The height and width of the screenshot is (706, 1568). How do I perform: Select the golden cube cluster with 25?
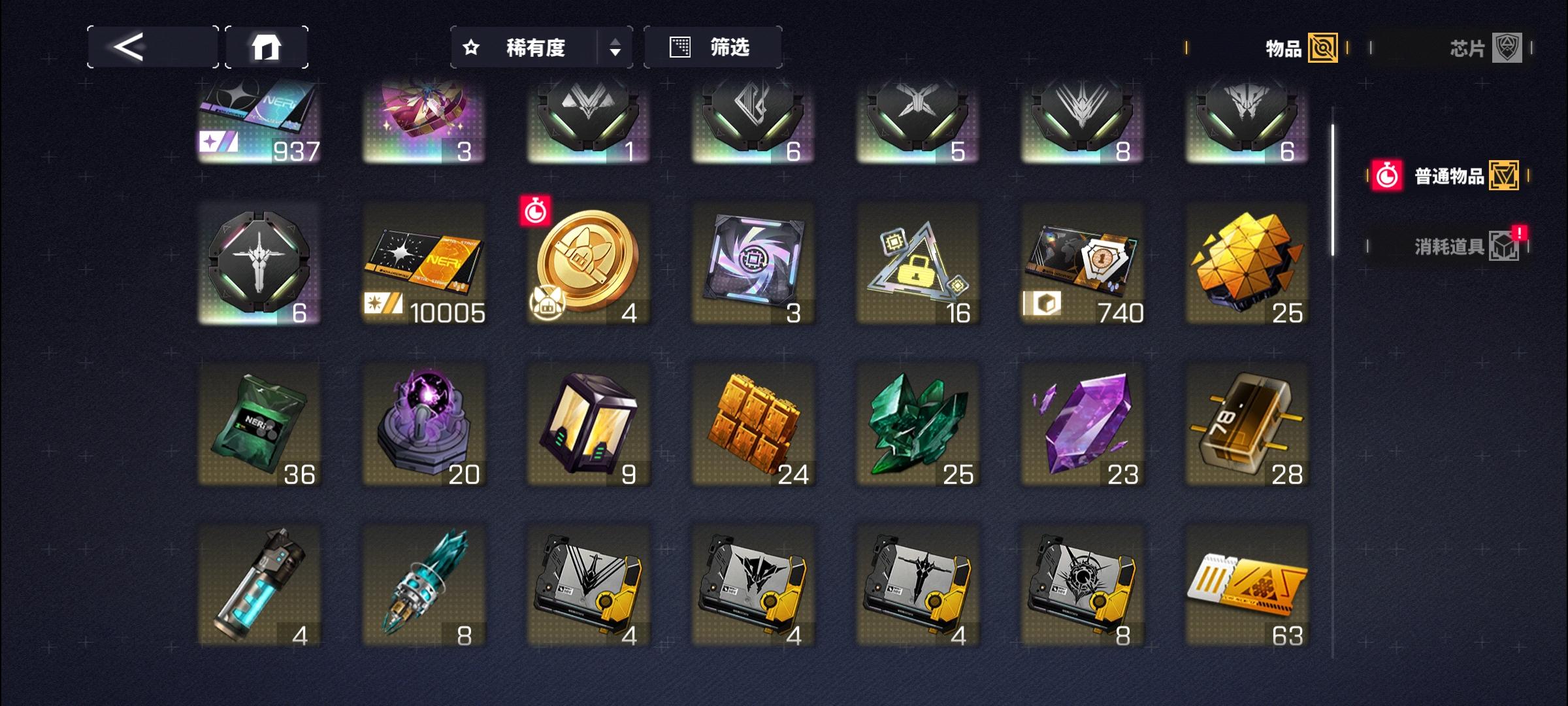pyautogui.click(x=1247, y=263)
